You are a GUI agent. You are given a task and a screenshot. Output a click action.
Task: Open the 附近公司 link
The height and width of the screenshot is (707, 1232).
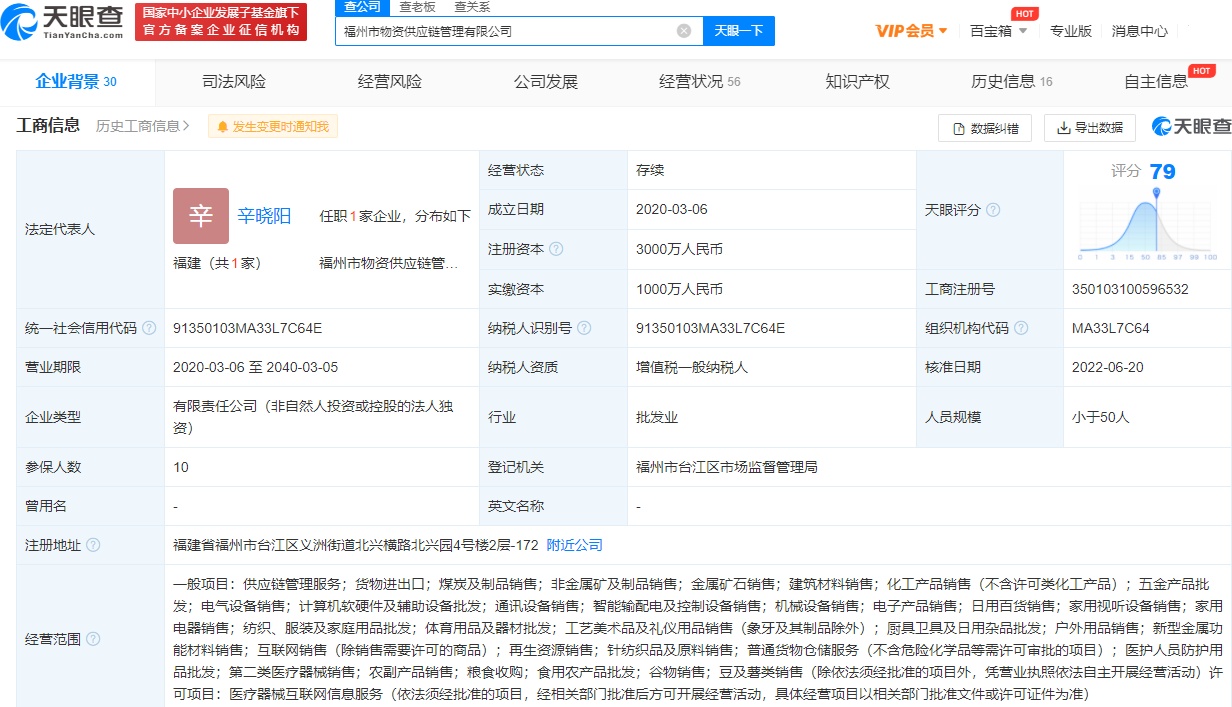click(x=575, y=545)
